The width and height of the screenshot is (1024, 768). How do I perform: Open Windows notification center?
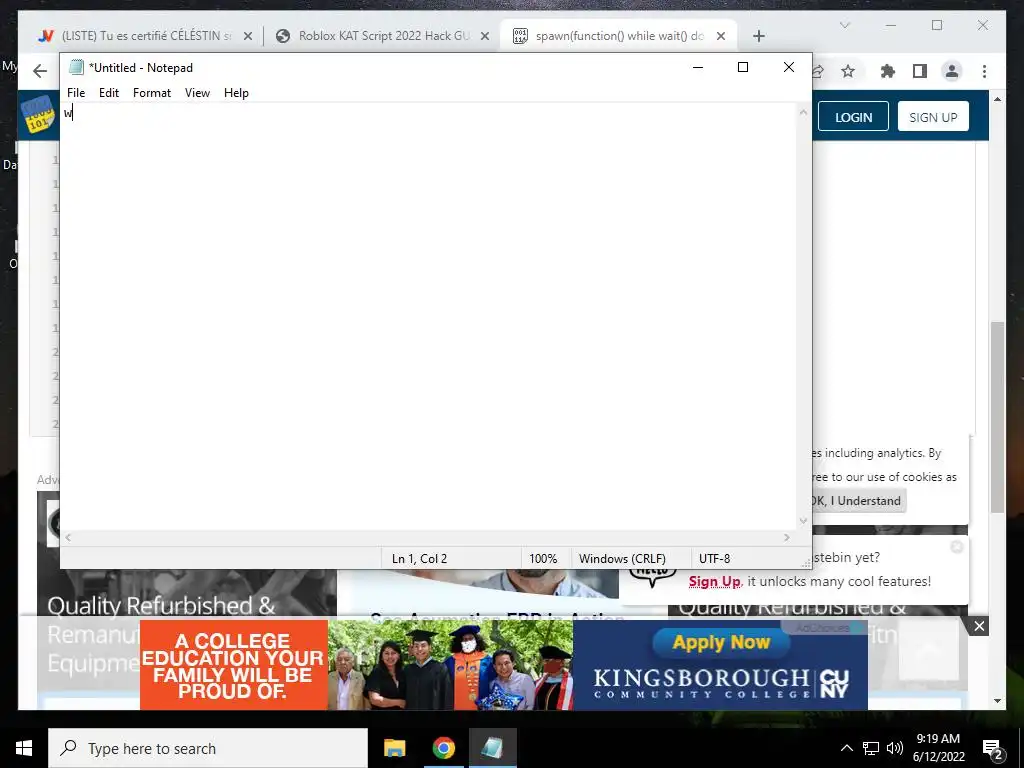[993, 749]
